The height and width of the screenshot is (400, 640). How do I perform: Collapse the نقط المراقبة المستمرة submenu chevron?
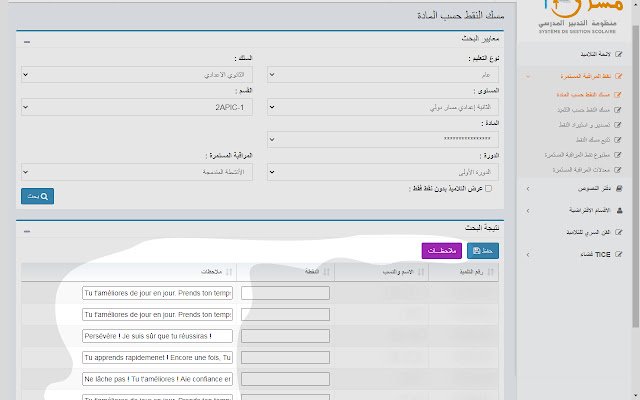point(528,76)
